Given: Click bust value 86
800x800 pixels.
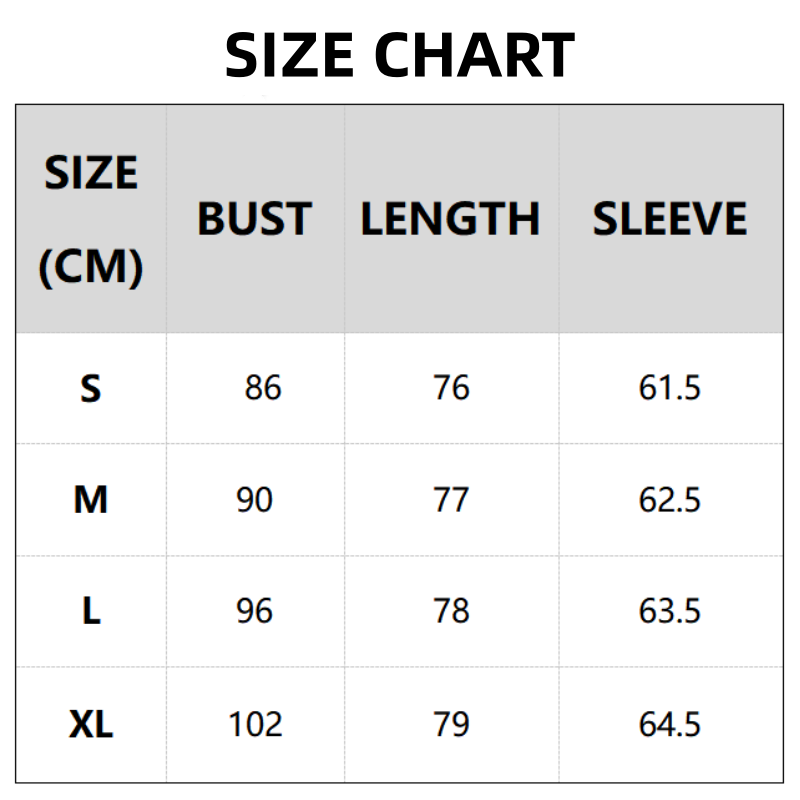Looking at the screenshot, I should coord(263,388).
